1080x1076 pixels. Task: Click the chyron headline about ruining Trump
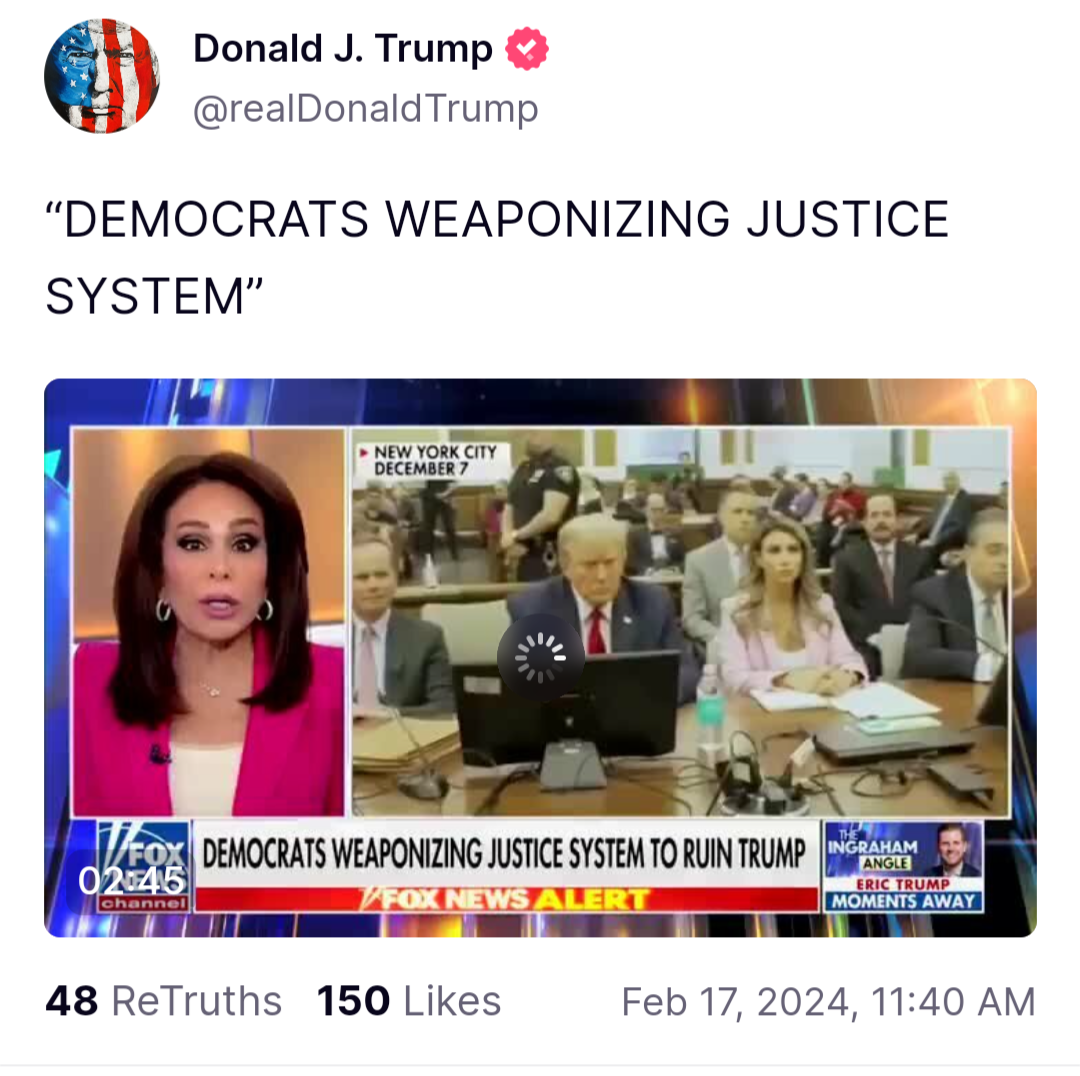[x=505, y=853]
